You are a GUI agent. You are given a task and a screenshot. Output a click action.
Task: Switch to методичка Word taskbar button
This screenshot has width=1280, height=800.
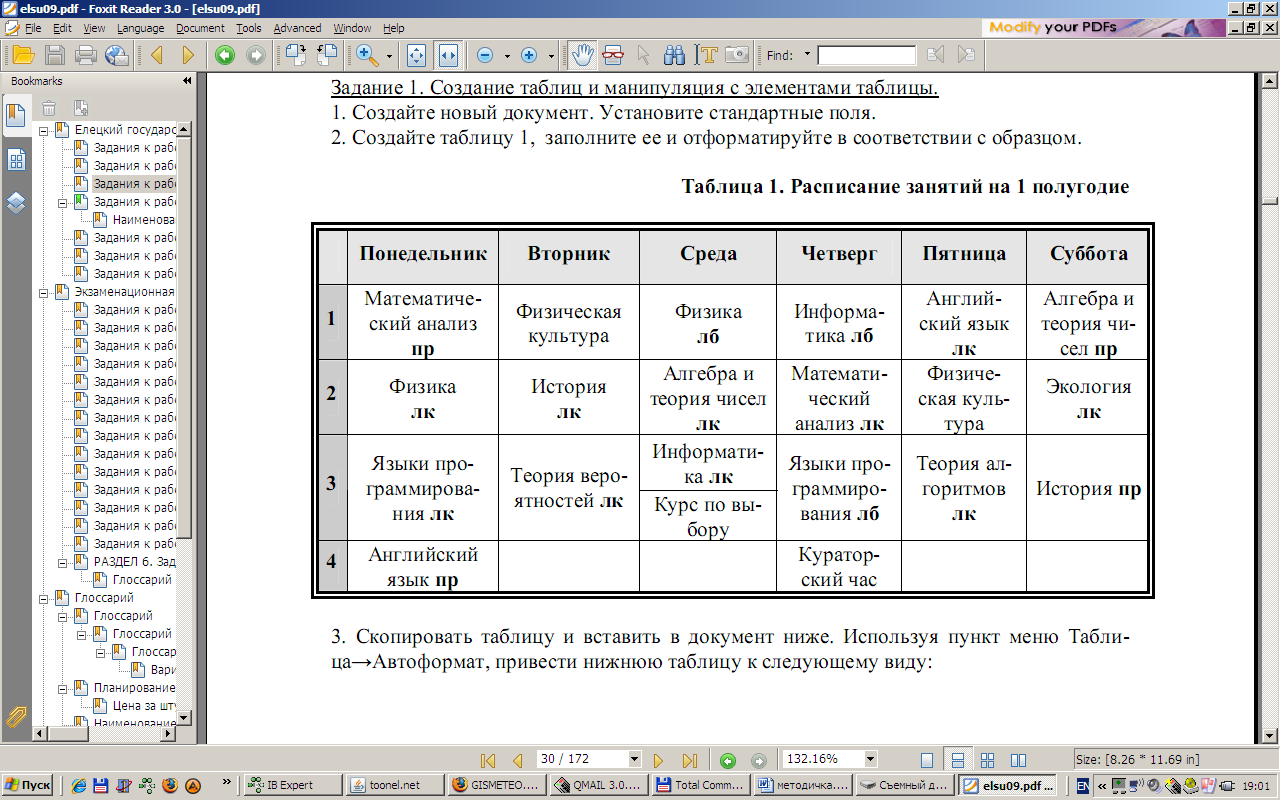[x=802, y=785]
